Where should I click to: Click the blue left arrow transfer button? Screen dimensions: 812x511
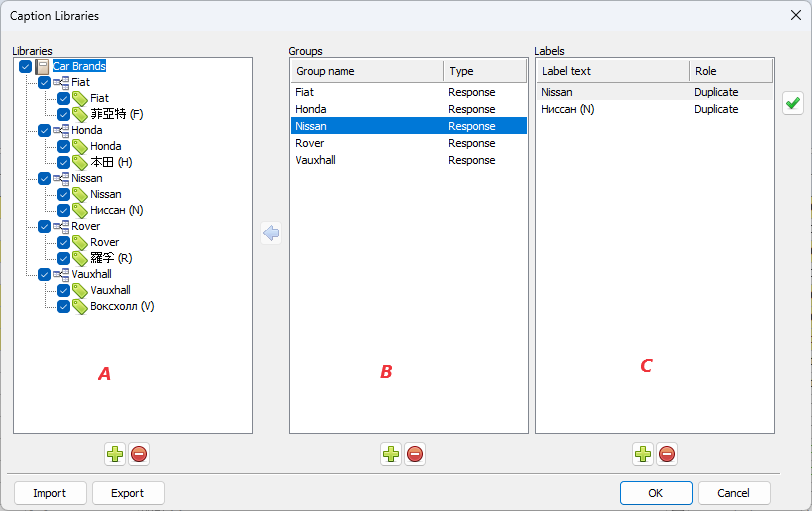[x=271, y=233]
